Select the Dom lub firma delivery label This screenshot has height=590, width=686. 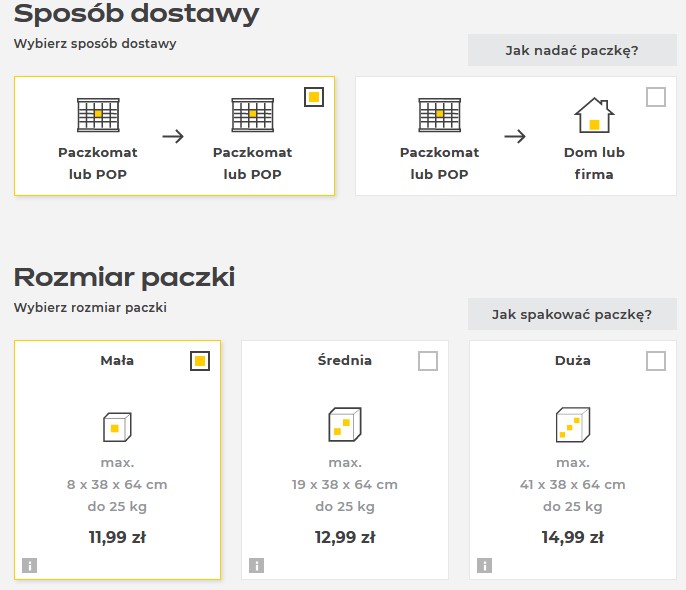[x=594, y=163]
